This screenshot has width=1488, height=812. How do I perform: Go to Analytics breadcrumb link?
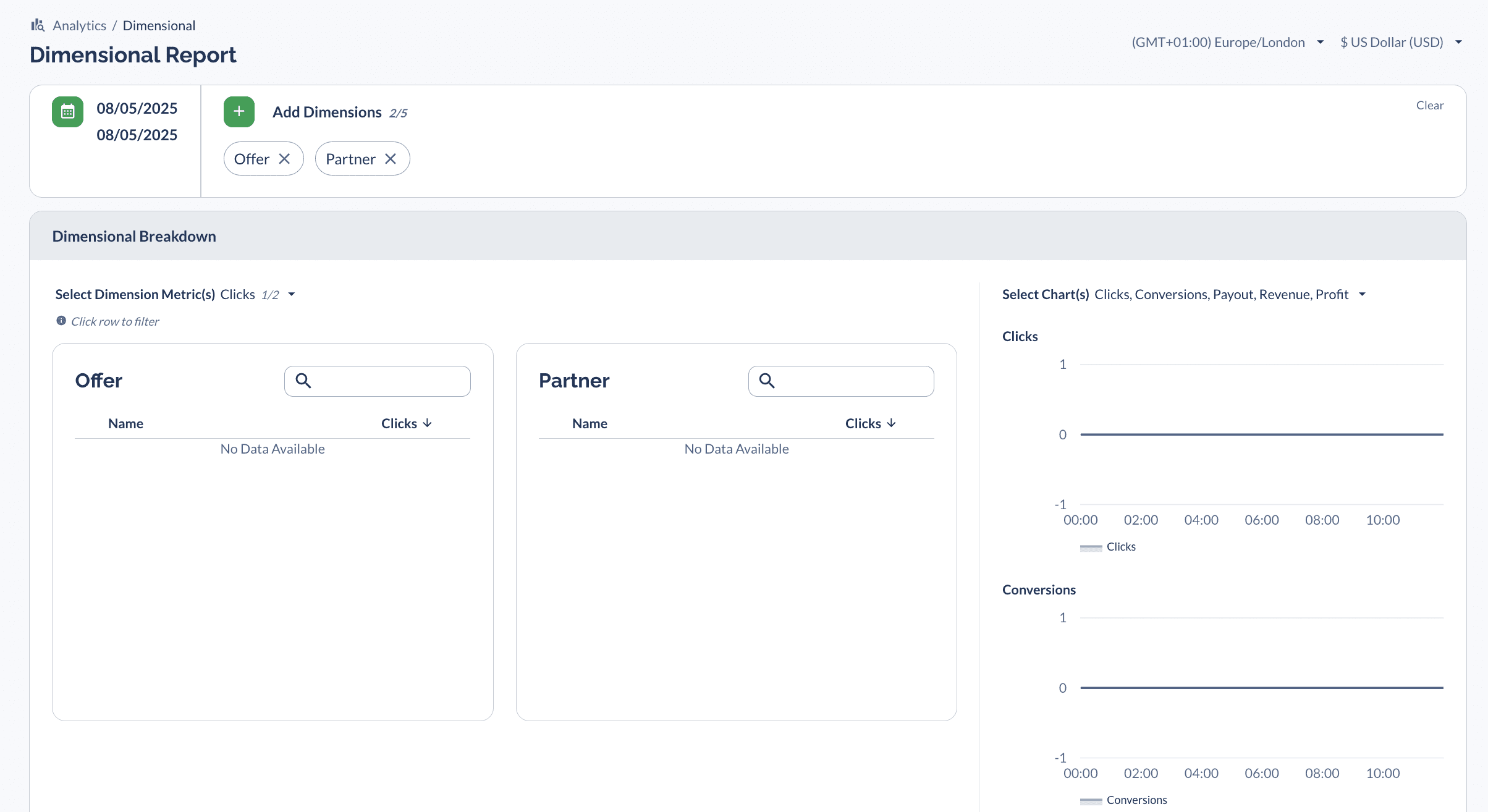[x=79, y=25]
